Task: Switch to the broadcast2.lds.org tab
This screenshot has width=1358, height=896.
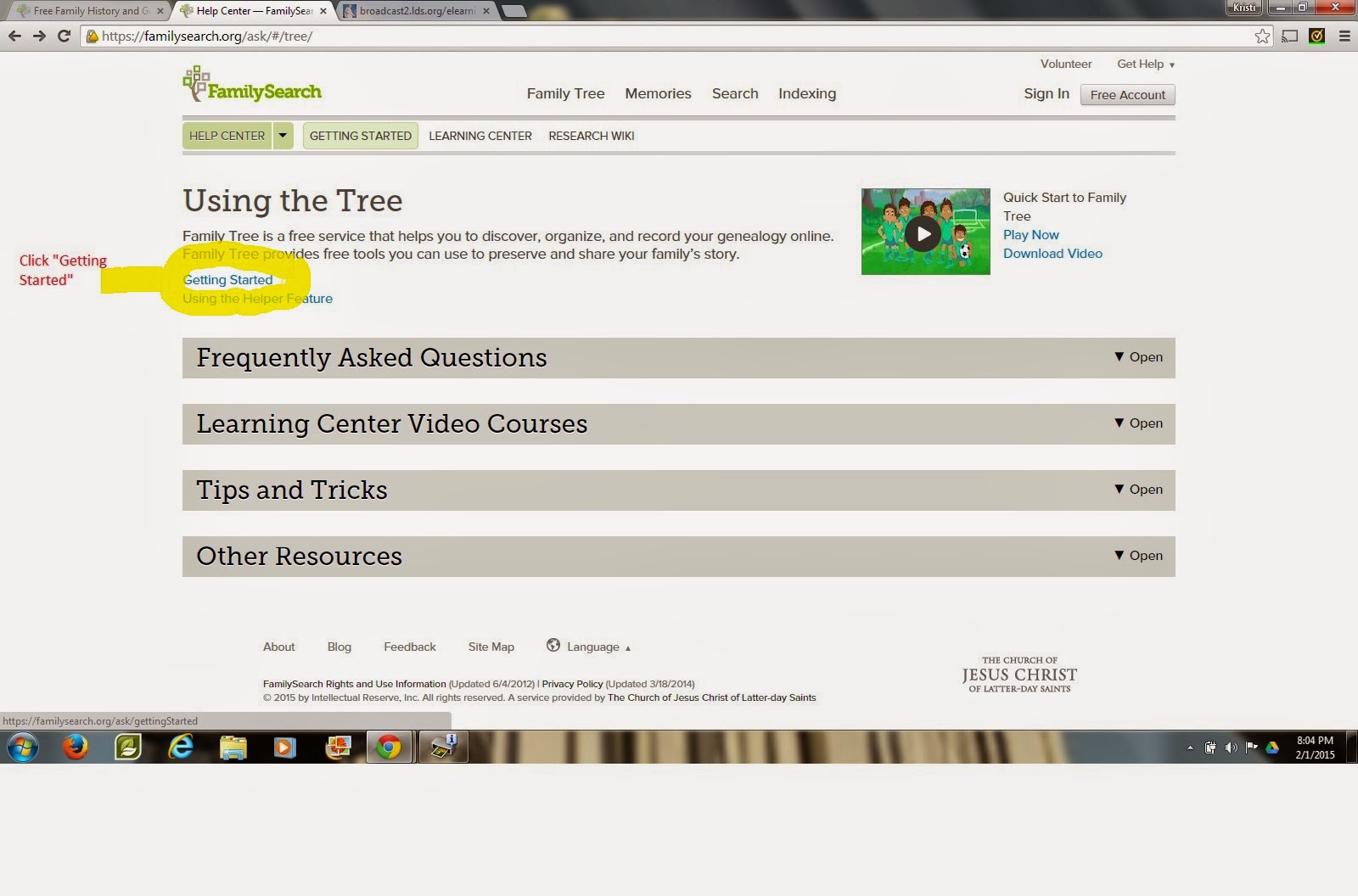Action: click(416, 11)
